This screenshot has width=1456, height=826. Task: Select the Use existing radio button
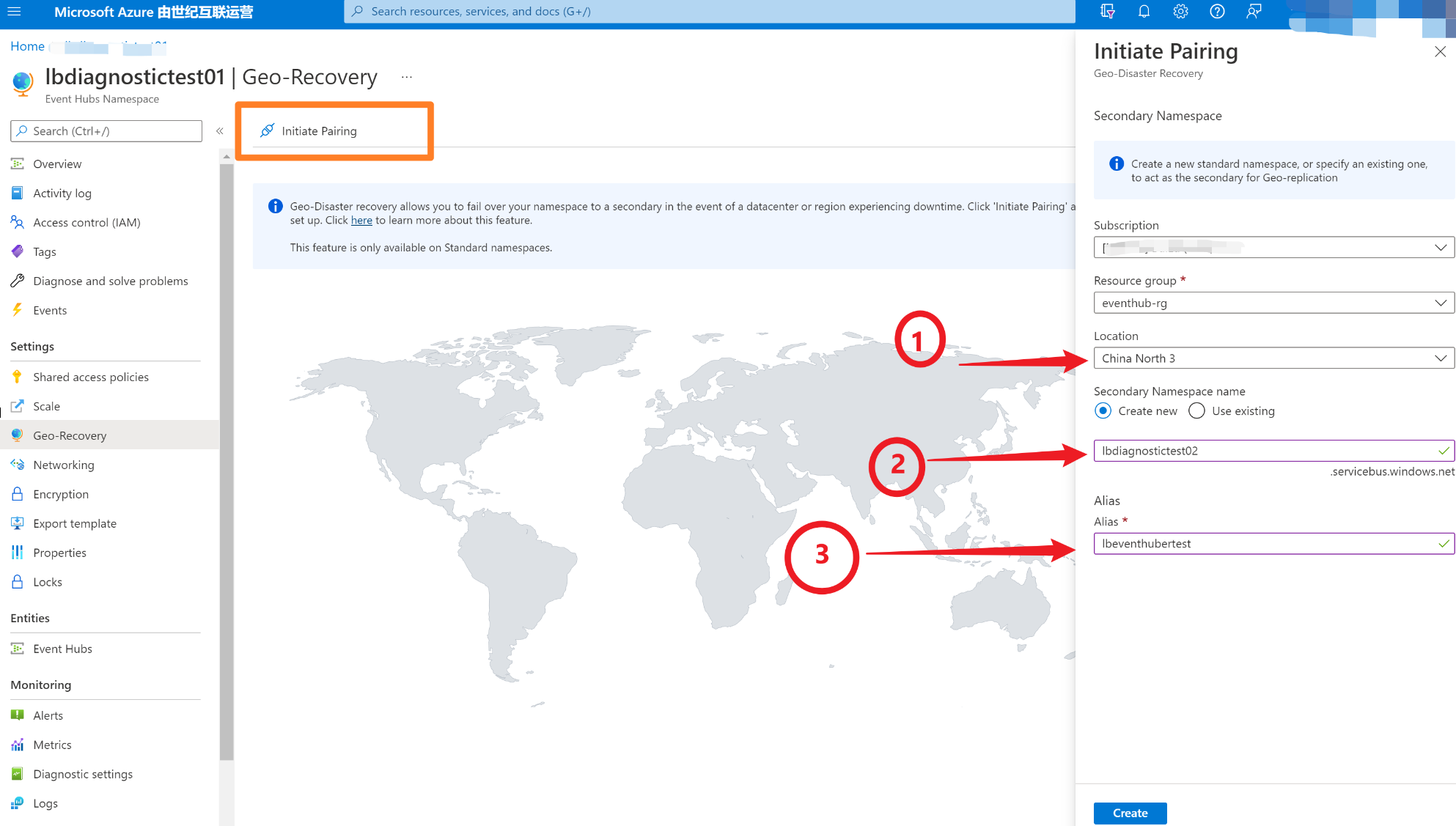pyautogui.click(x=1196, y=411)
